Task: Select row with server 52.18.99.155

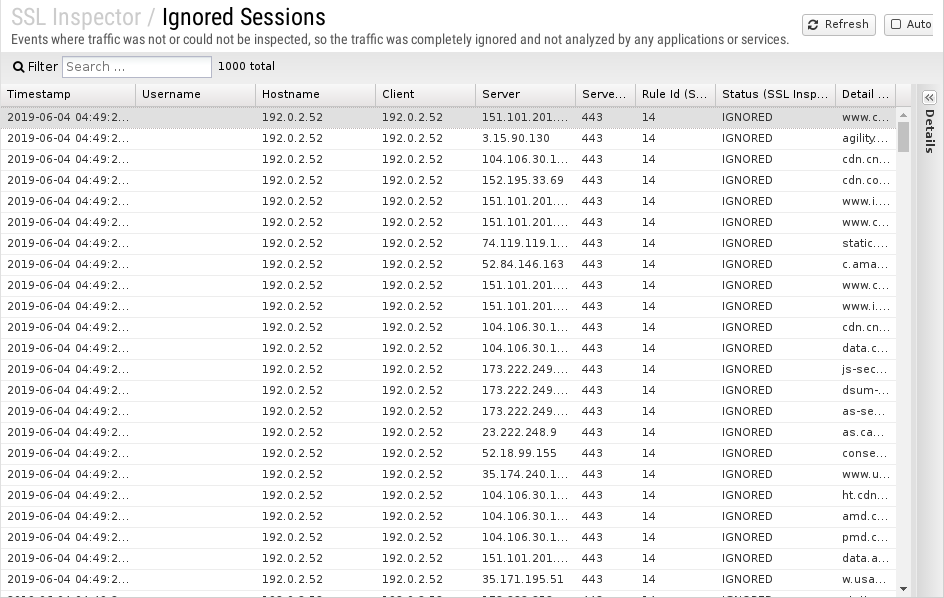Action: [448, 453]
